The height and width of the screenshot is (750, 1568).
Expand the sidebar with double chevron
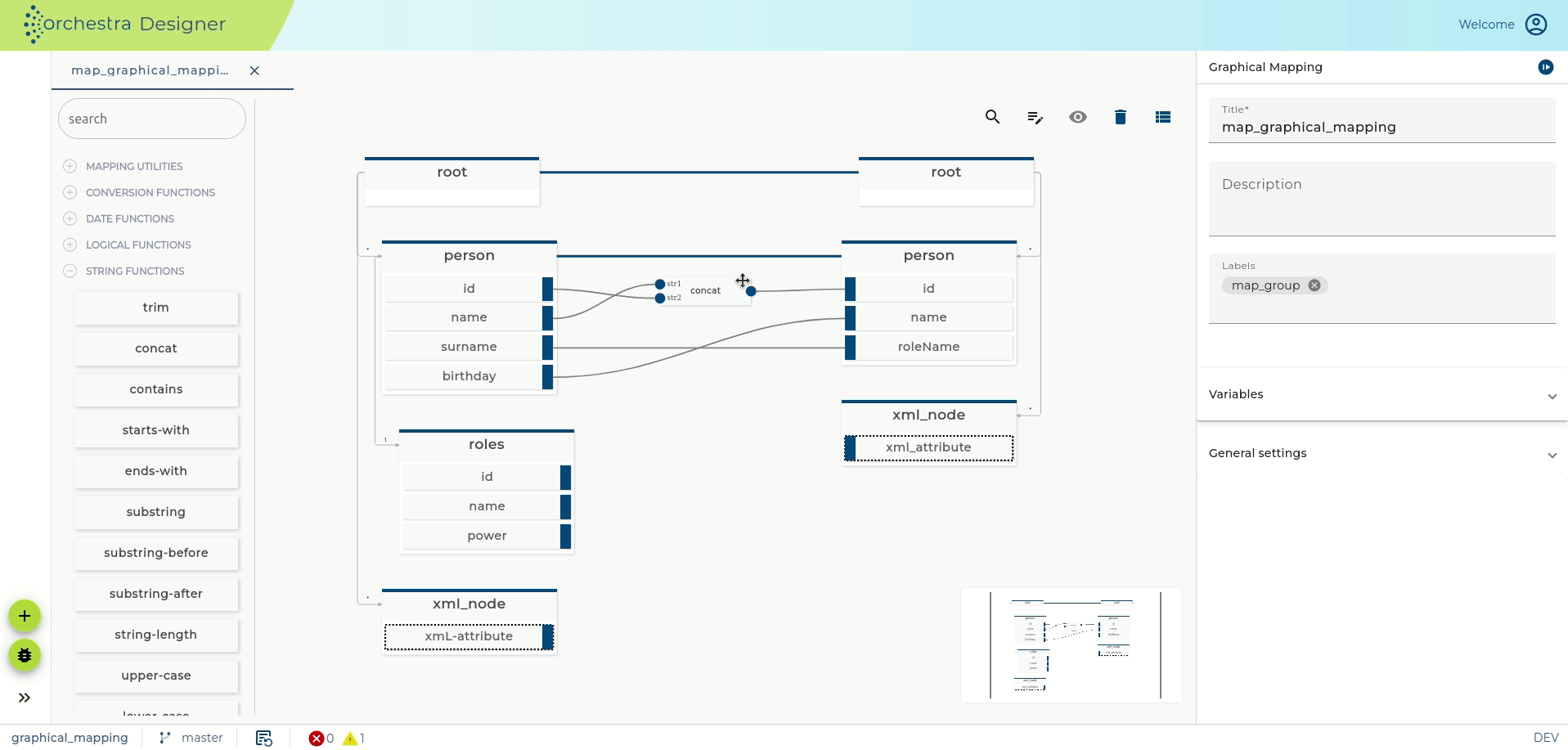click(25, 698)
